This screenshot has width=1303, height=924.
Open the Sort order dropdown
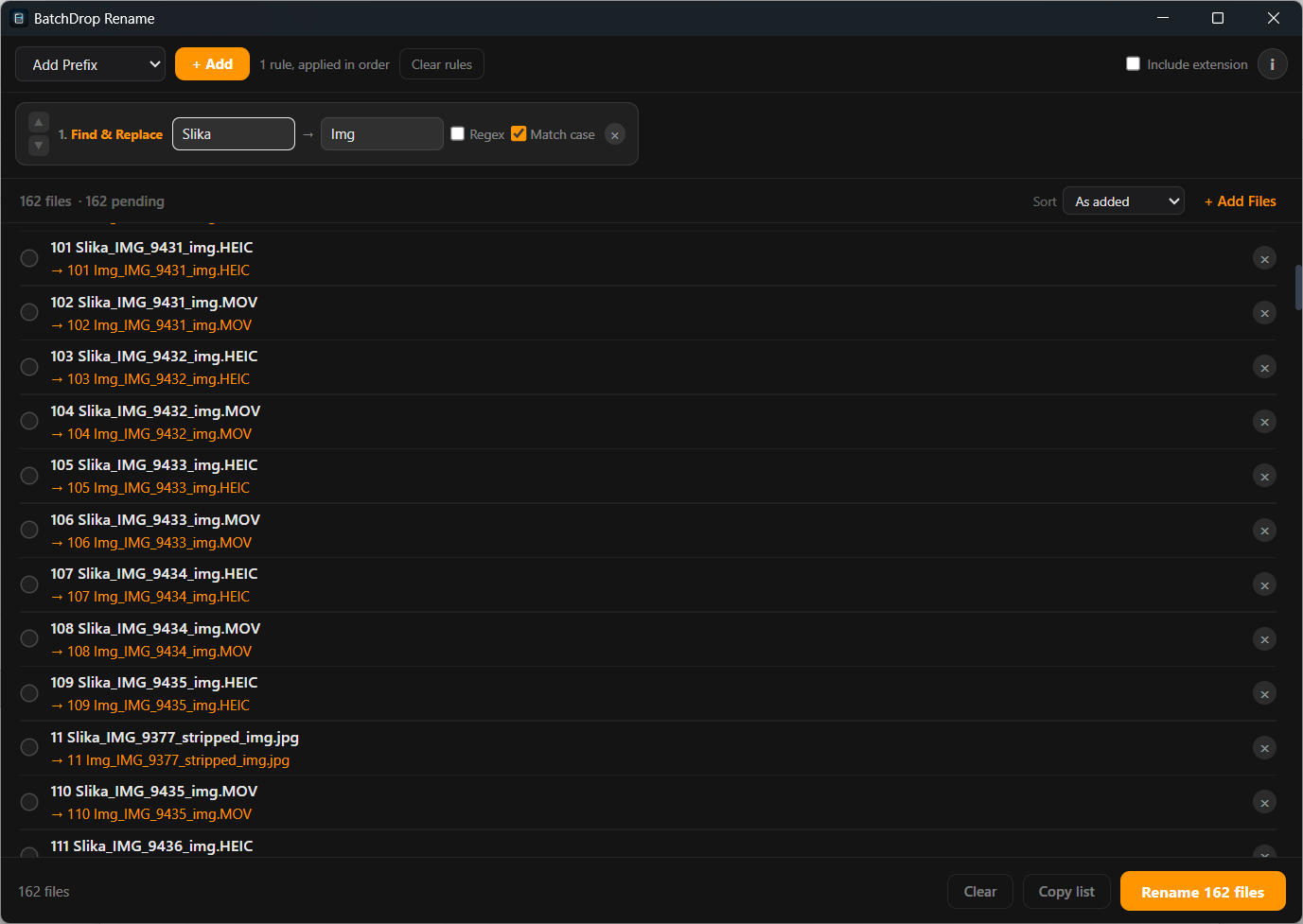click(1123, 201)
